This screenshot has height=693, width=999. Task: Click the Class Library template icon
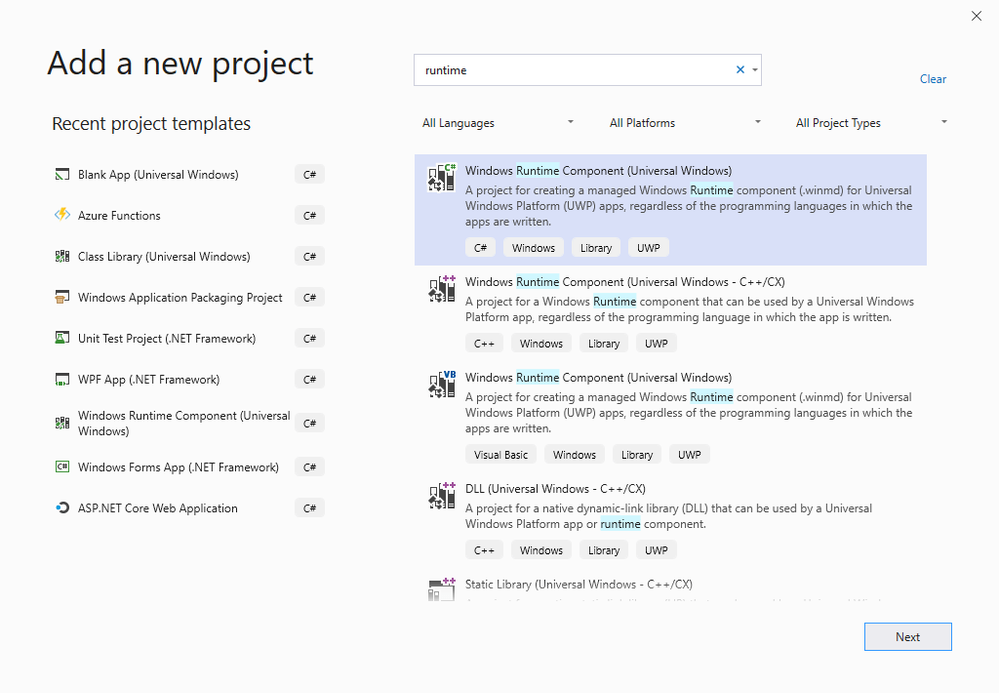point(62,257)
